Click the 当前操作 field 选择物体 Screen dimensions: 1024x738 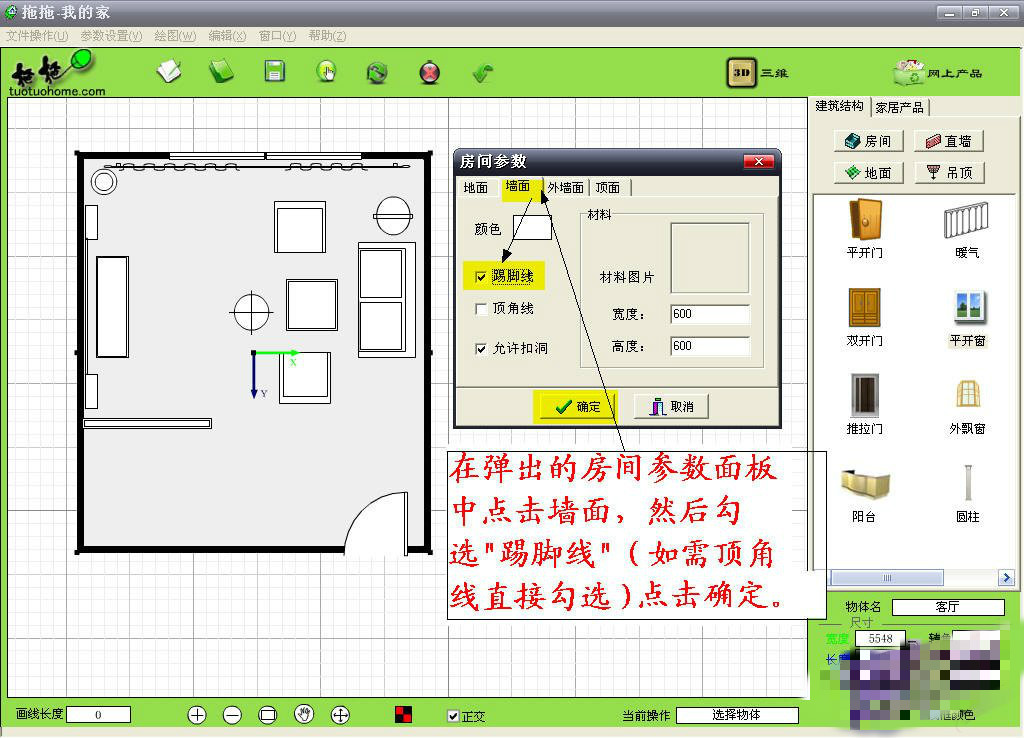click(x=737, y=716)
